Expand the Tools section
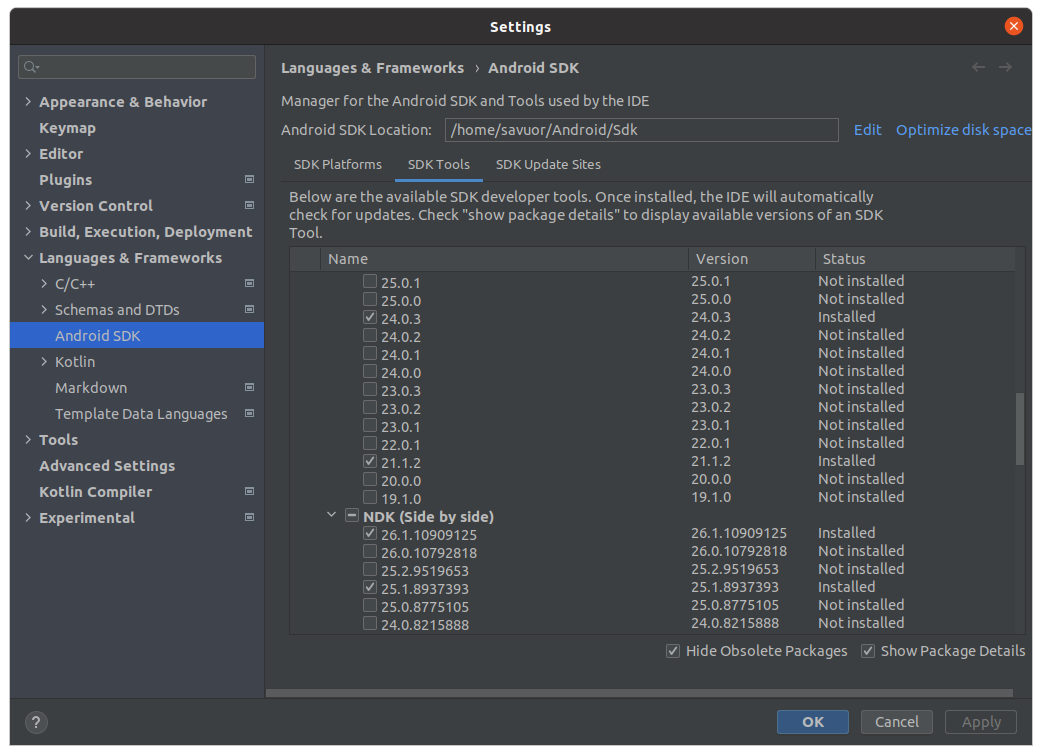 (27, 439)
